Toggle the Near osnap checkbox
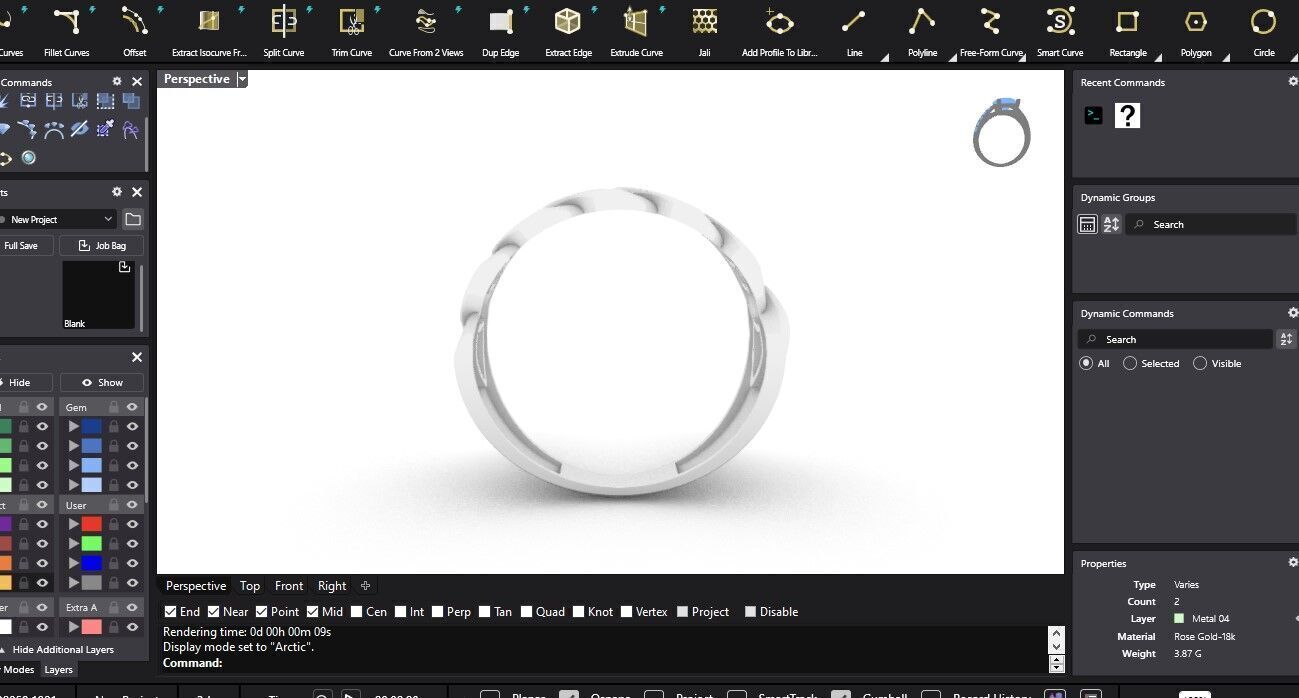The width and height of the screenshot is (1299, 698). pyautogui.click(x=214, y=612)
